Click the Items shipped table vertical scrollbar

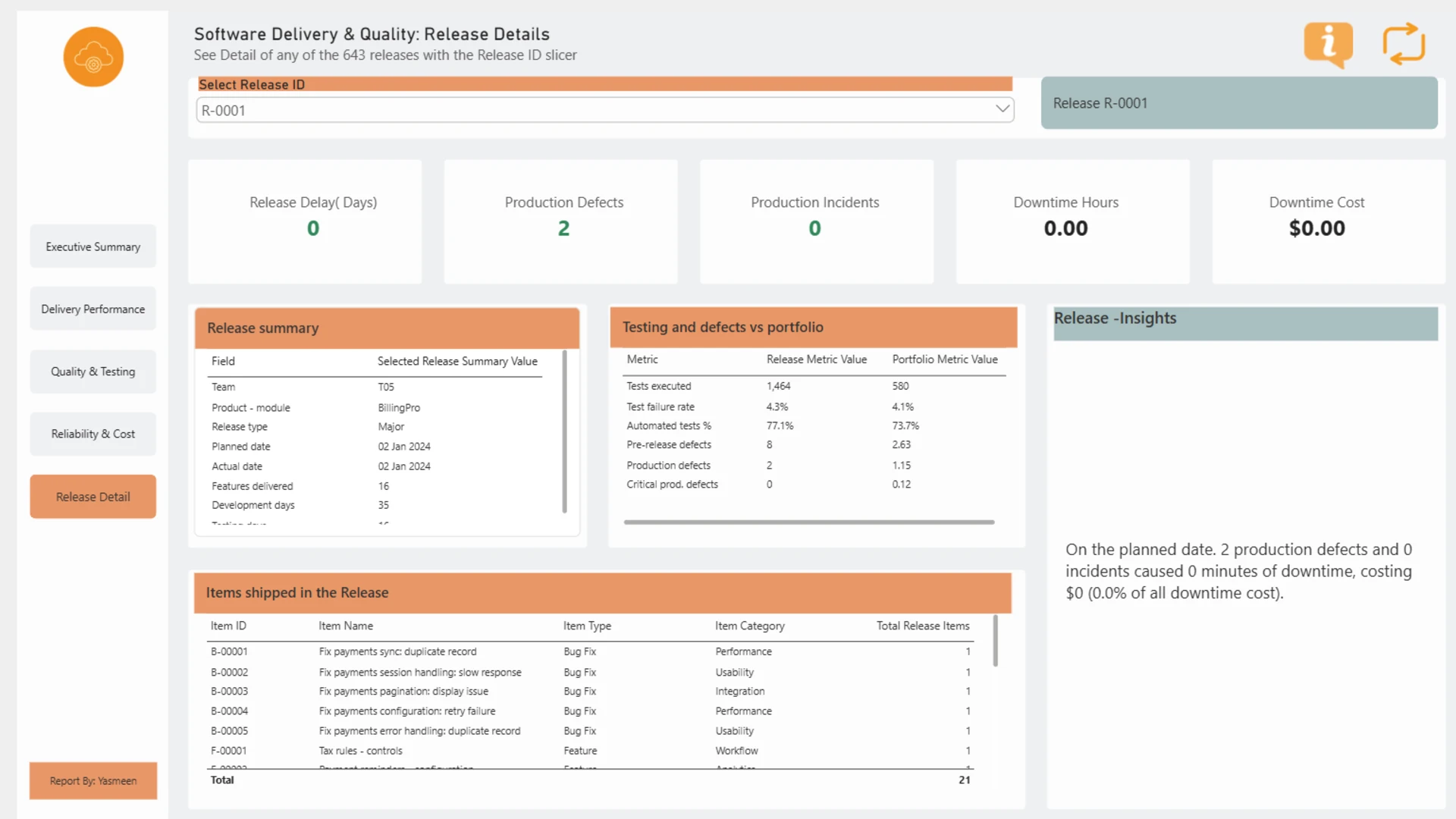pos(995,641)
